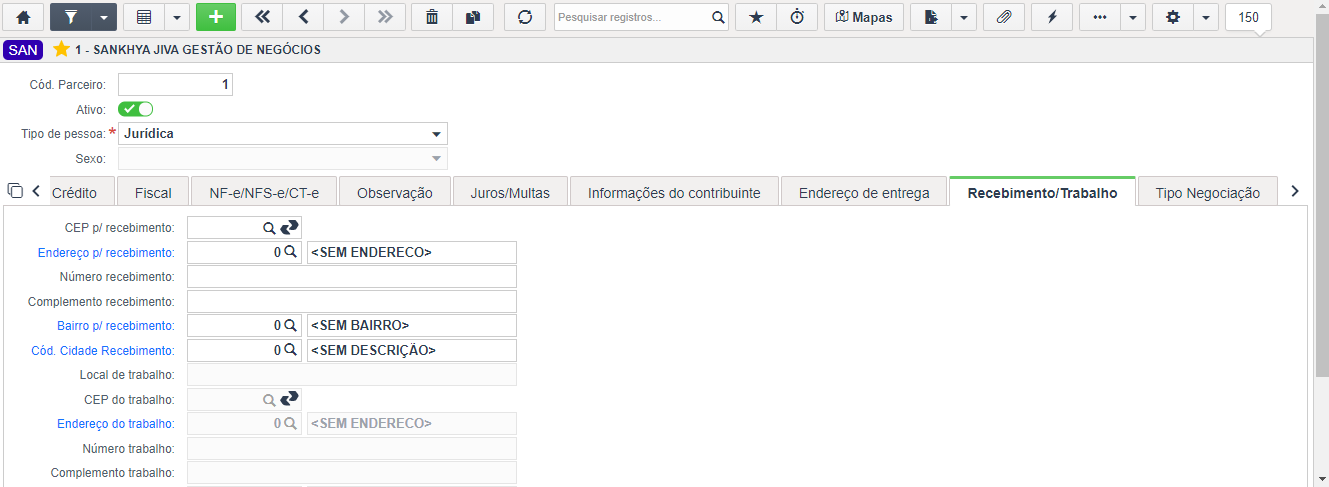Focus the Pesquisar registros search box
This screenshot has width=1329, height=487.
pos(632,17)
